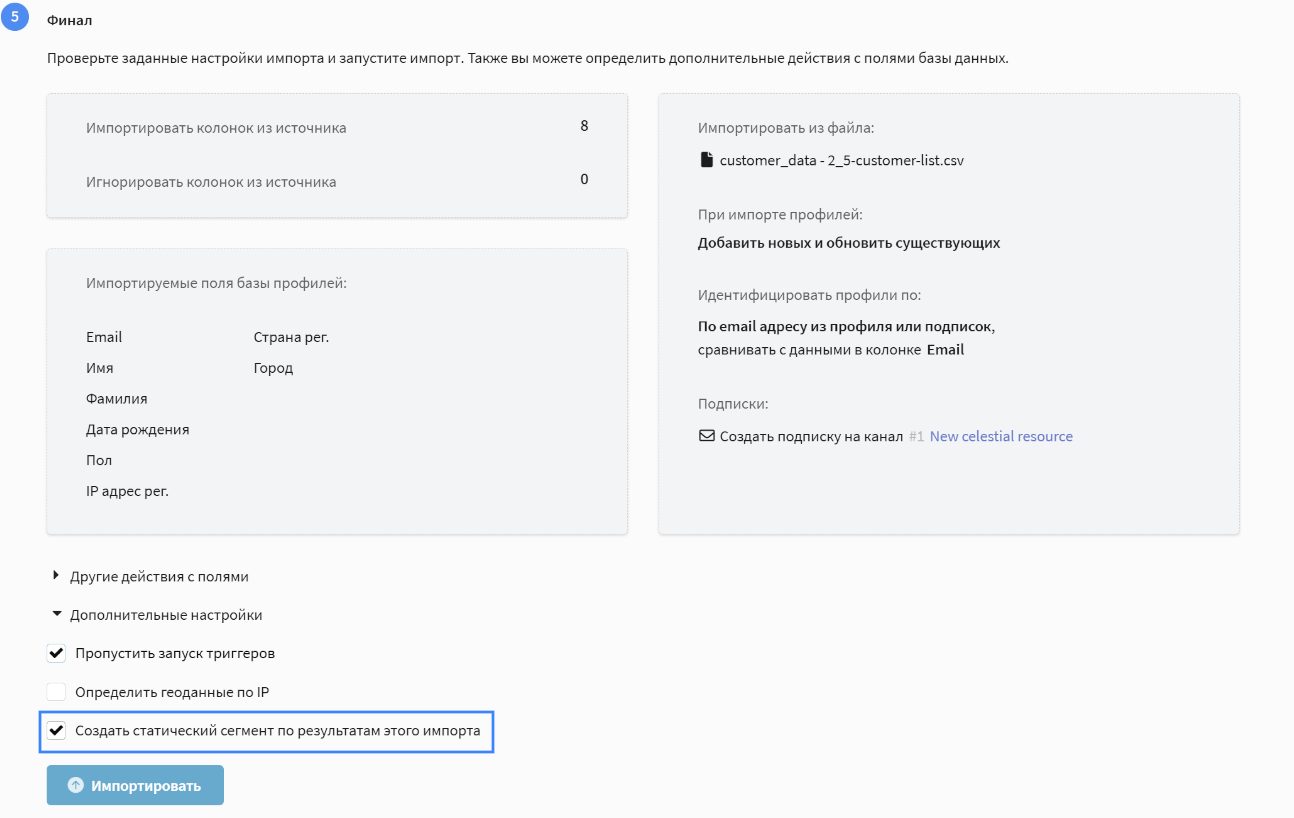
Task: Click the envelope icon before Создать подписку
Action: [707, 436]
